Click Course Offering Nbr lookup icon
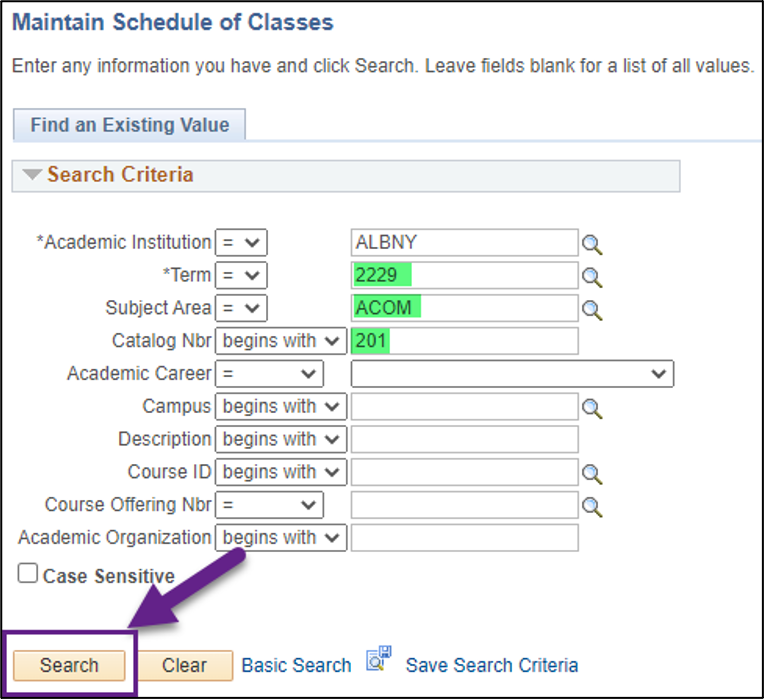This screenshot has width=764, height=700. (x=592, y=507)
